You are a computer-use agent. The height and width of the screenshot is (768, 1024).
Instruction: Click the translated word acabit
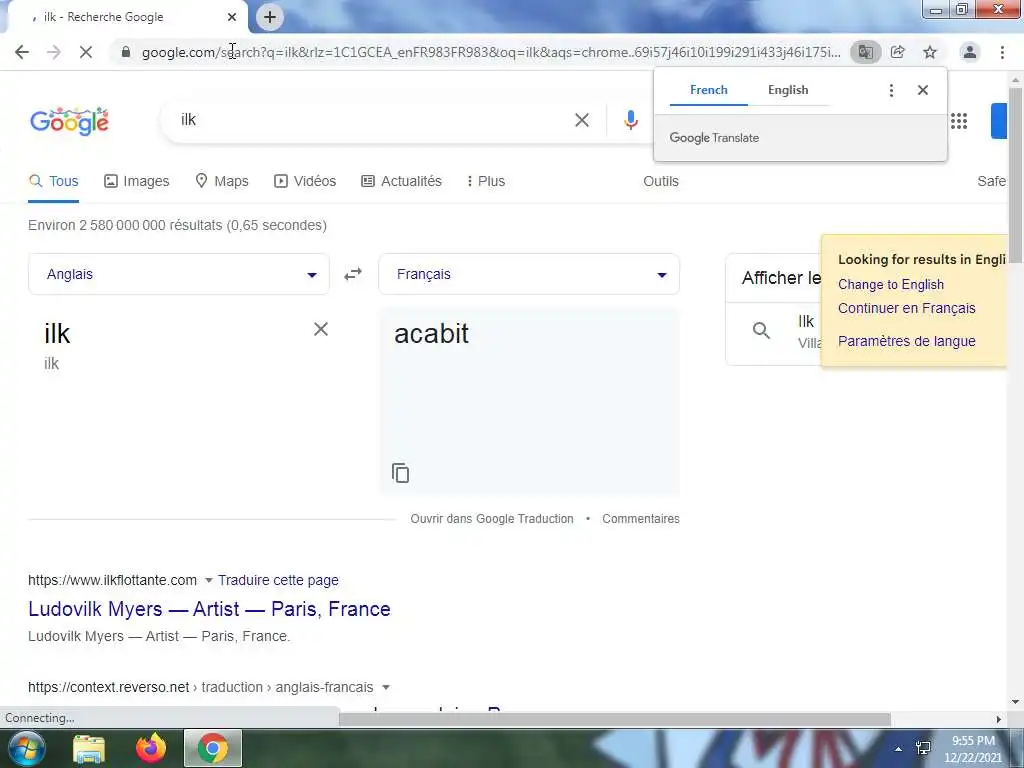point(431,334)
